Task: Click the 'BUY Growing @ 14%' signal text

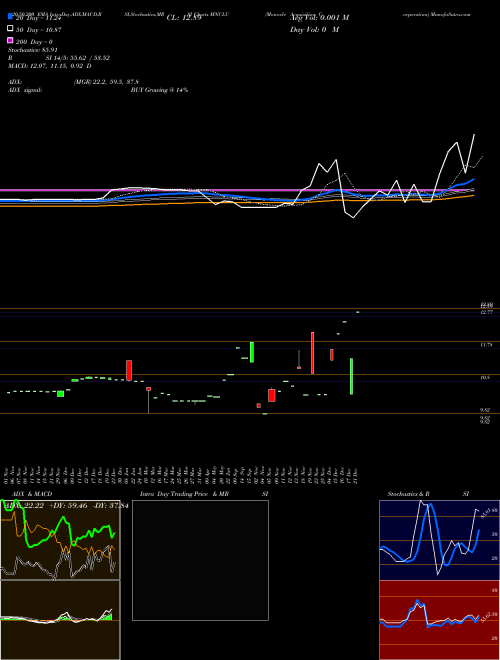Action: coord(159,90)
